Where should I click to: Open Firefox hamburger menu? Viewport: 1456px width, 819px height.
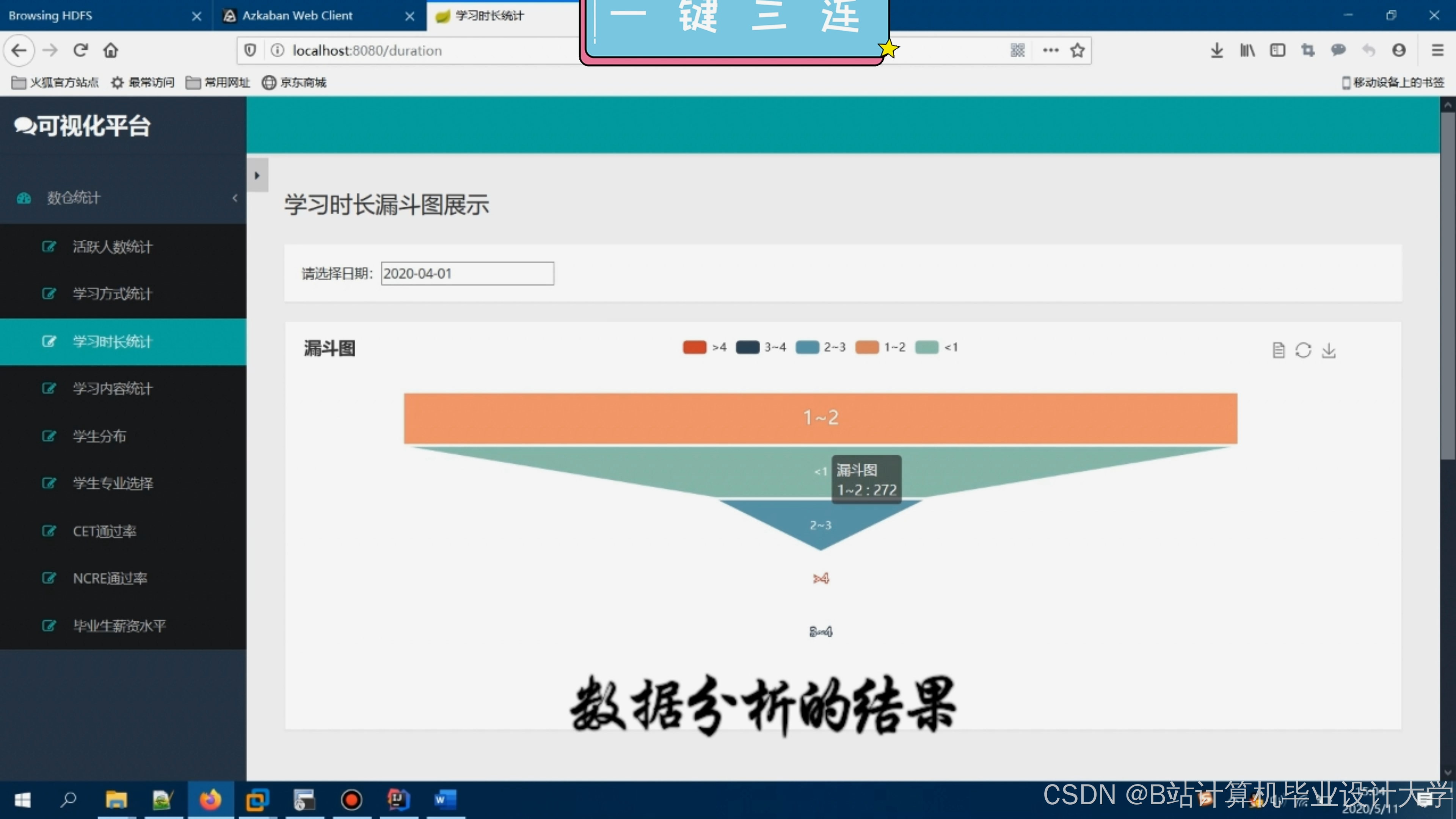click(1437, 50)
